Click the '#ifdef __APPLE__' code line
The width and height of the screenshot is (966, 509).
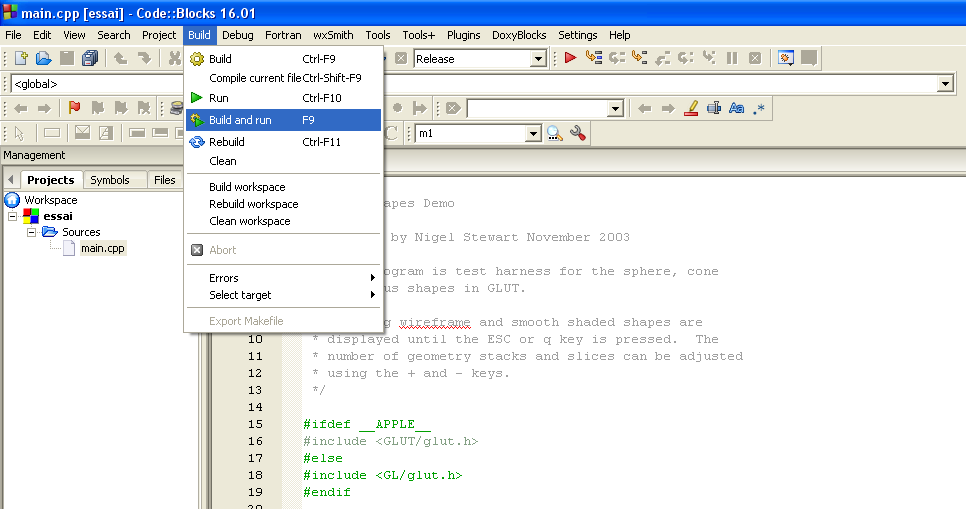(367, 424)
